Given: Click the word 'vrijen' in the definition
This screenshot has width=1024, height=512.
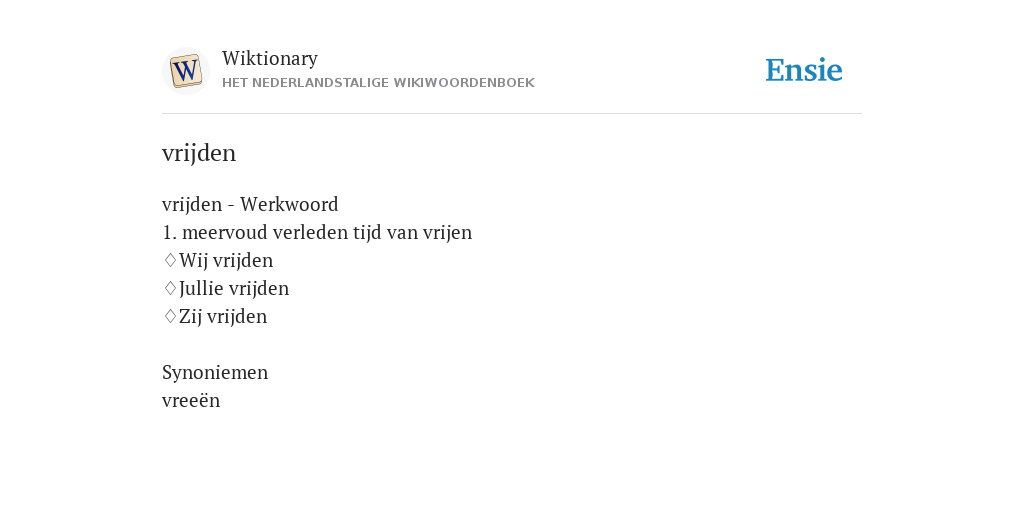Looking at the screenshot, I should [447, 232].
